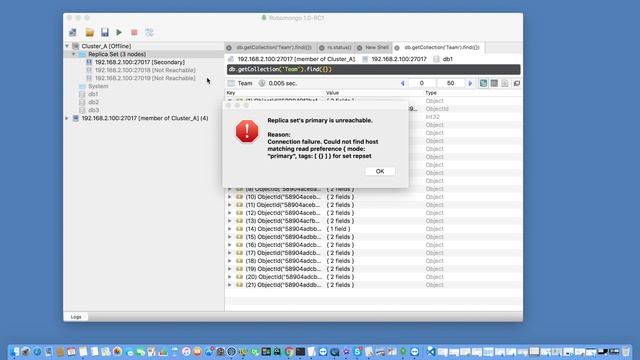The height and width of the screenshot is (360, 640).
Task: Expand the 192.168.2.100:27017 member of Cluster_A connection
Action: [x=67, y=118]
